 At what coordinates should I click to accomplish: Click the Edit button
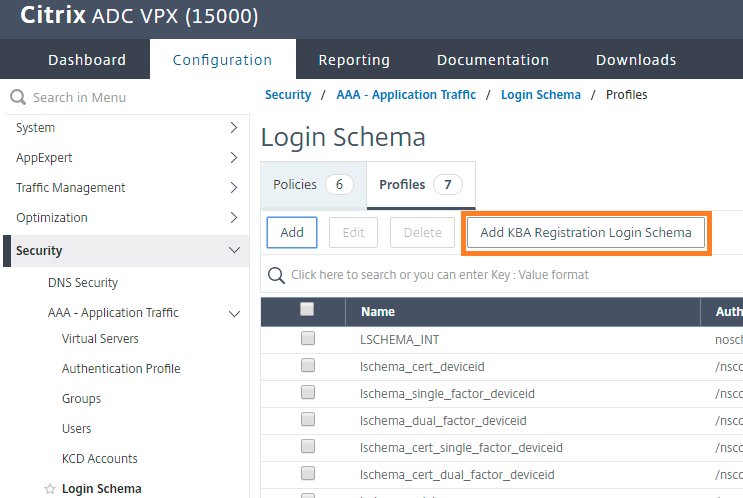pyautogui.click(x=353, y=232)
